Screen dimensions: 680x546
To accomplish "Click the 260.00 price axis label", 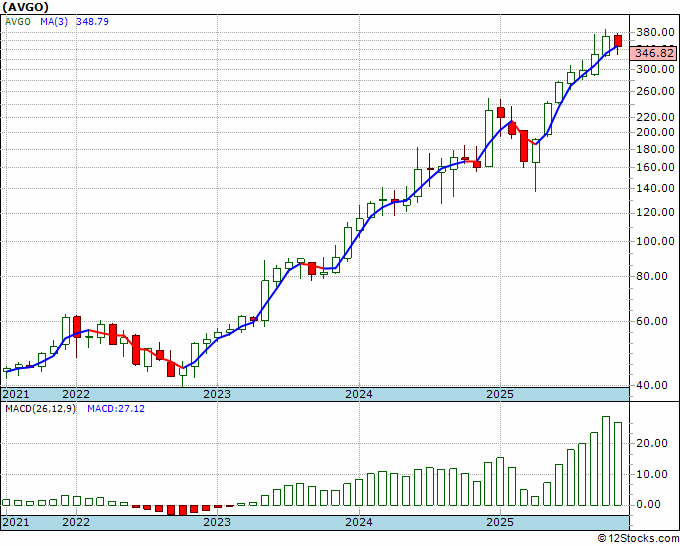I will pyautogui.click(x=655, y=91).
